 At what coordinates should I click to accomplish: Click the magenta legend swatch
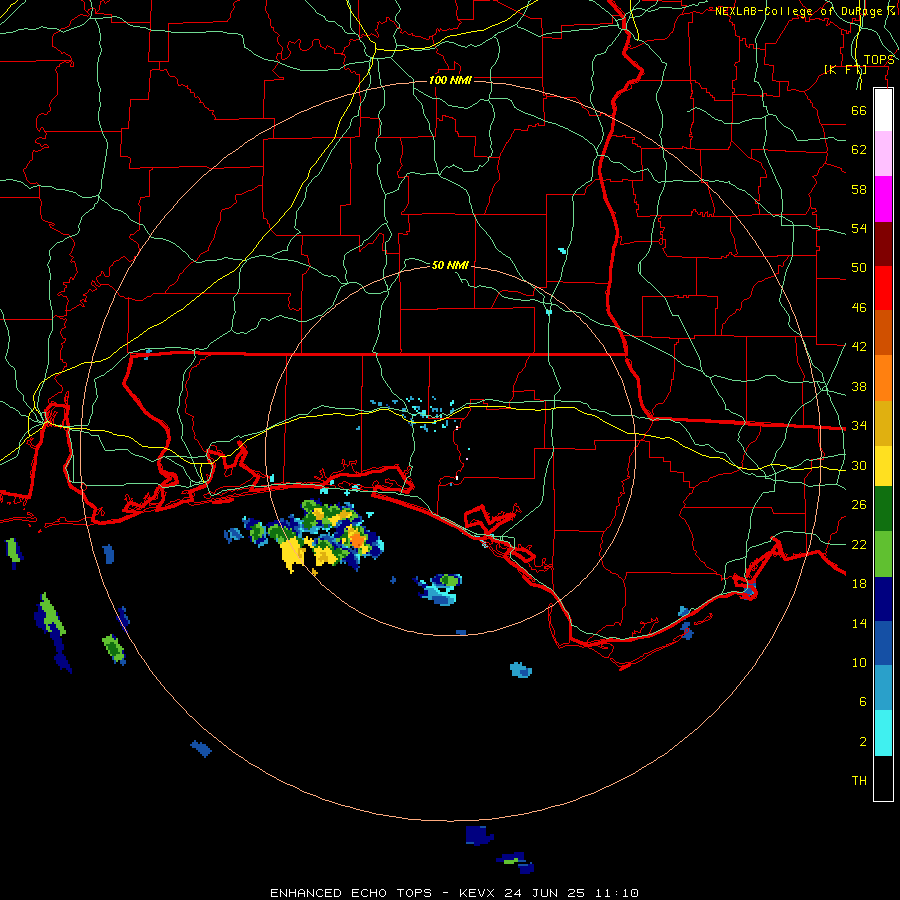tap(883, 199)
